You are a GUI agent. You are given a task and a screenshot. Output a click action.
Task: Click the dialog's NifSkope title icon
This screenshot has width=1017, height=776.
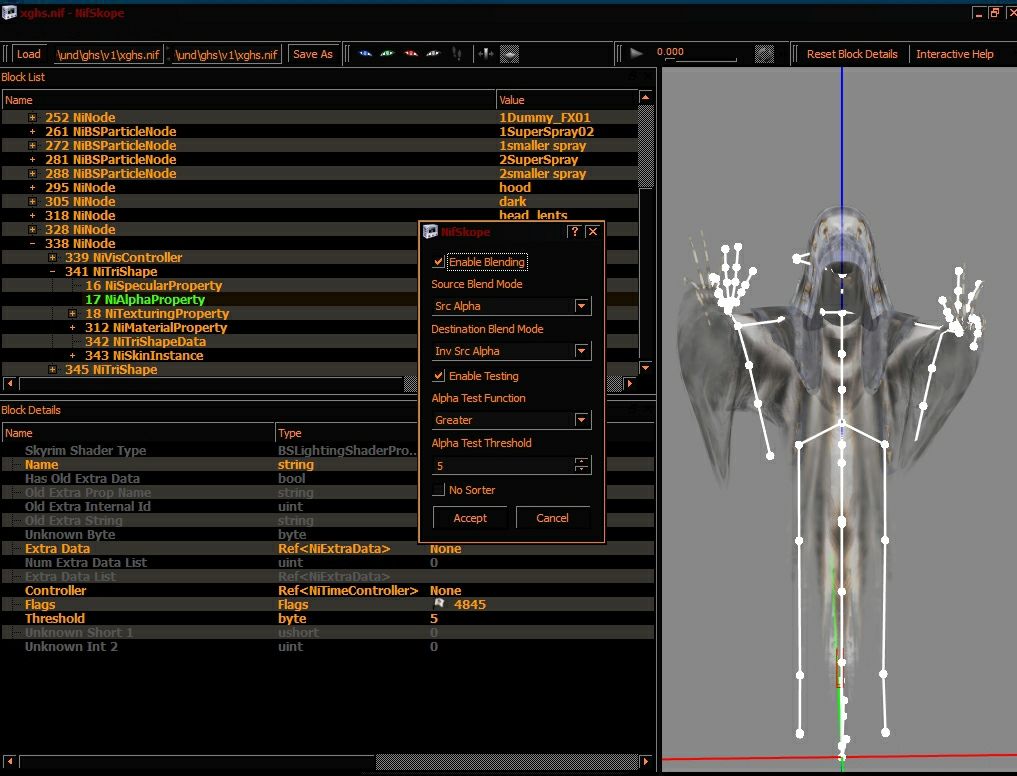click(x=430, y=232)
